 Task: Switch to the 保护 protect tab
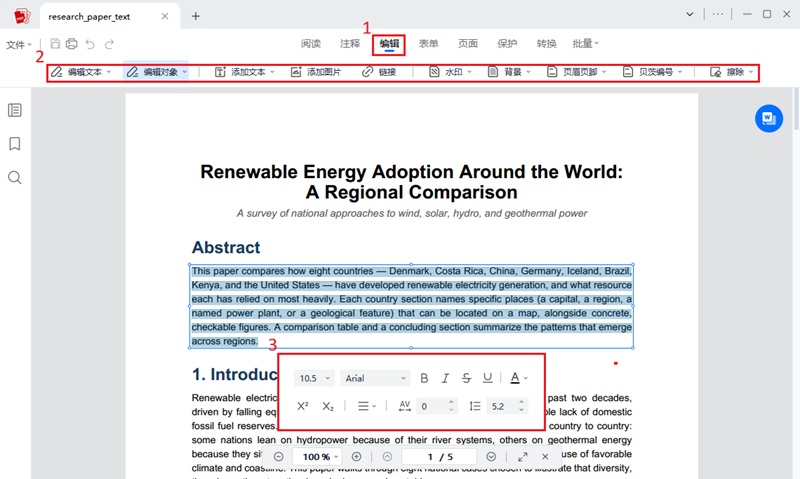point(507,43)
